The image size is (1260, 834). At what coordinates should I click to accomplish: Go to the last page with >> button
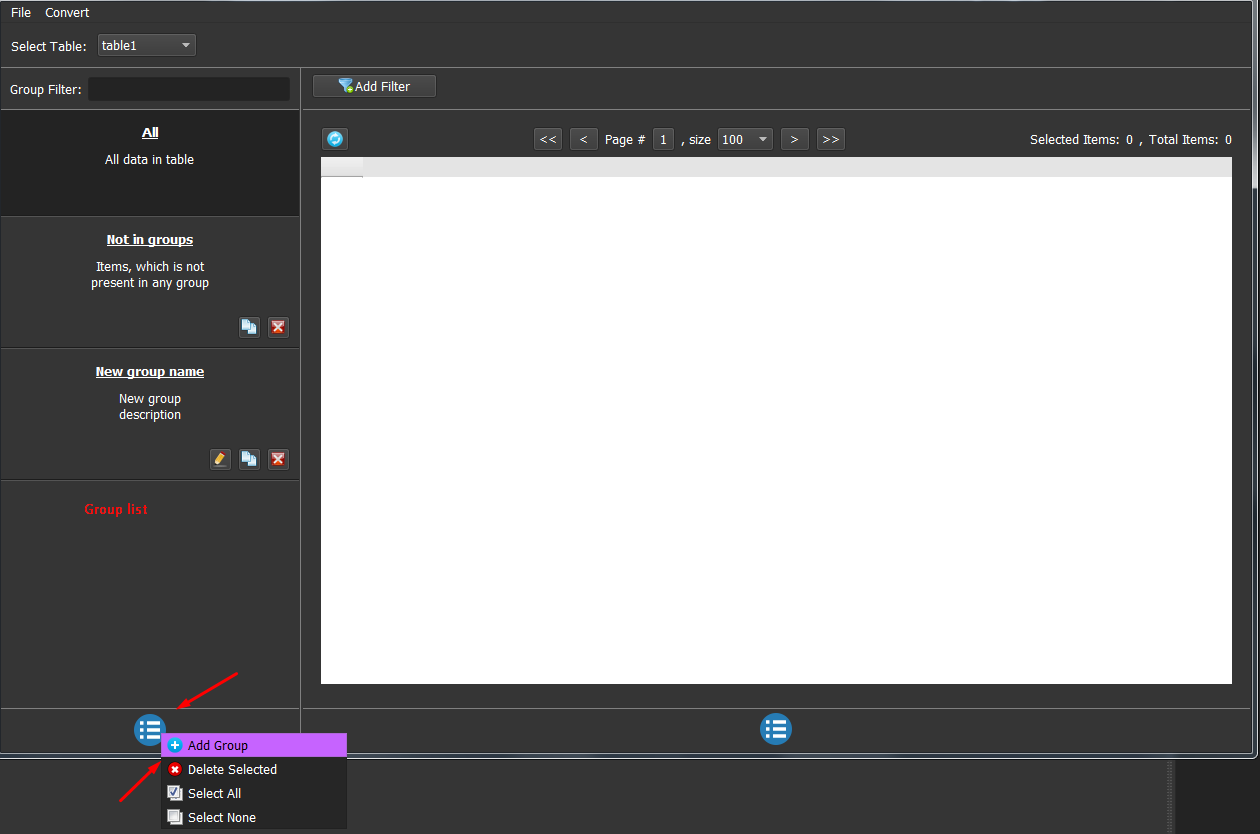point(830,139)
